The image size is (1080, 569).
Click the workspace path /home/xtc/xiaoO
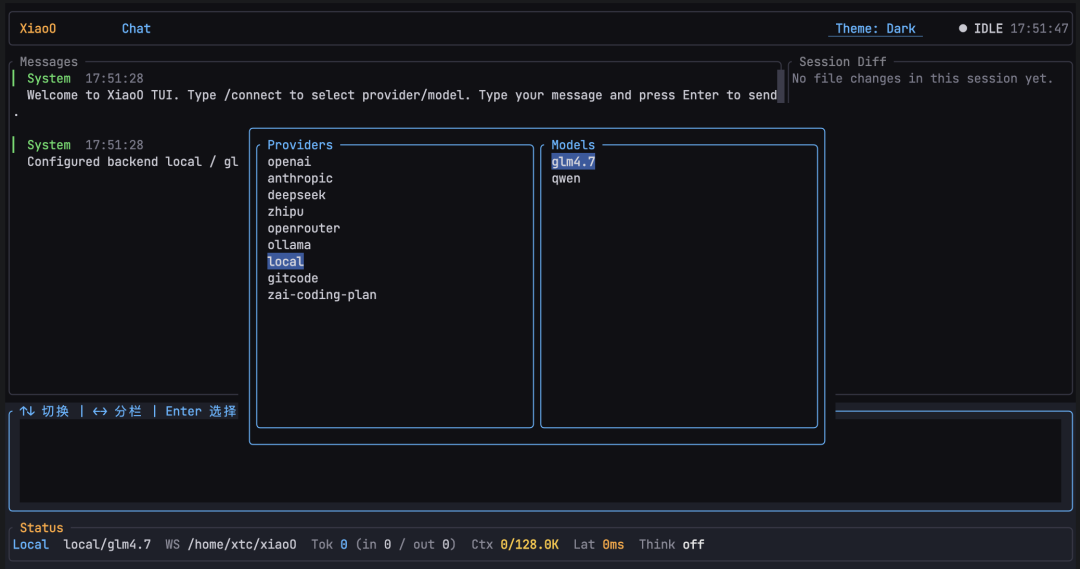point(242,544)
